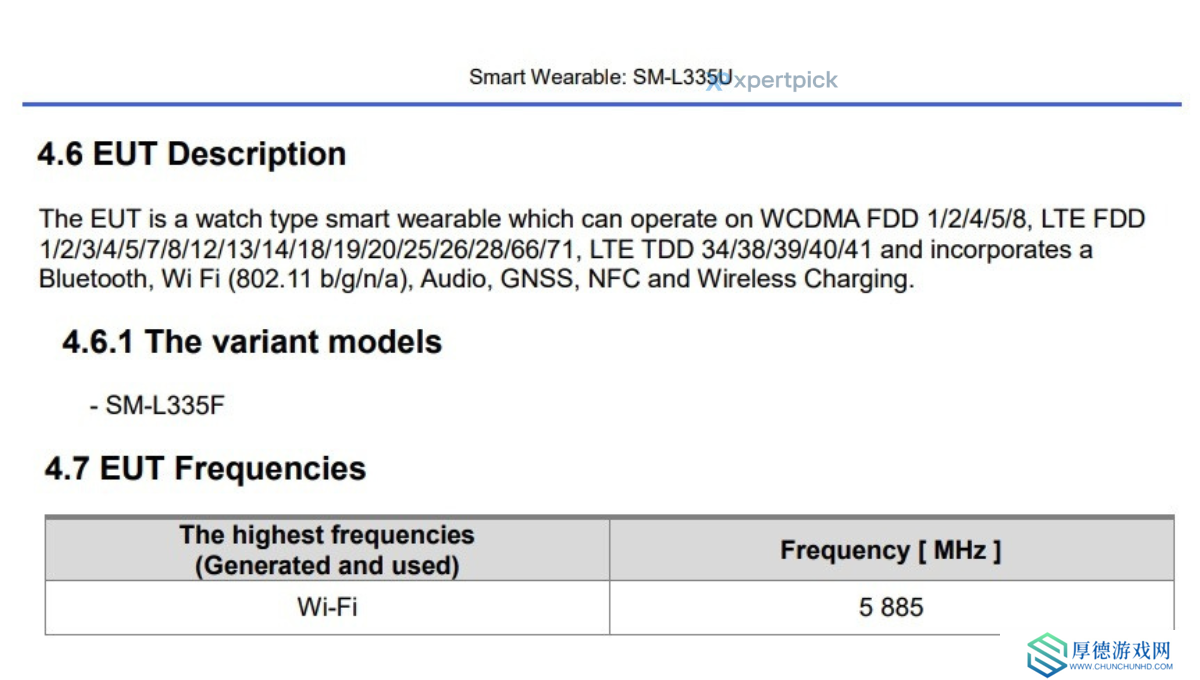Click the xpertpick watermark text
The height and width of the screenshot is (680, 1200).
click(779, 81)
